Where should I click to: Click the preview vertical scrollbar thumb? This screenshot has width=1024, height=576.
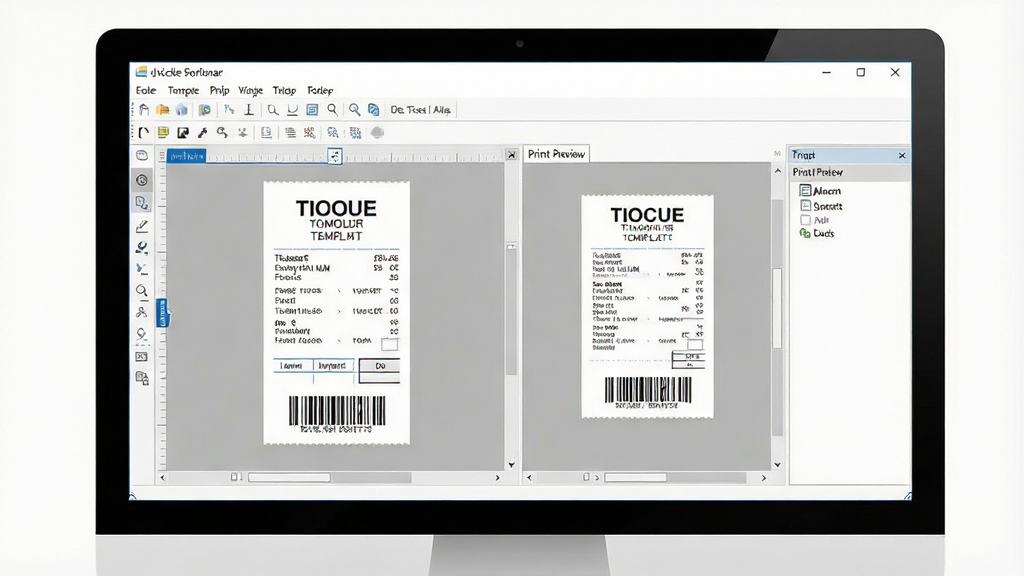[777, 308]
